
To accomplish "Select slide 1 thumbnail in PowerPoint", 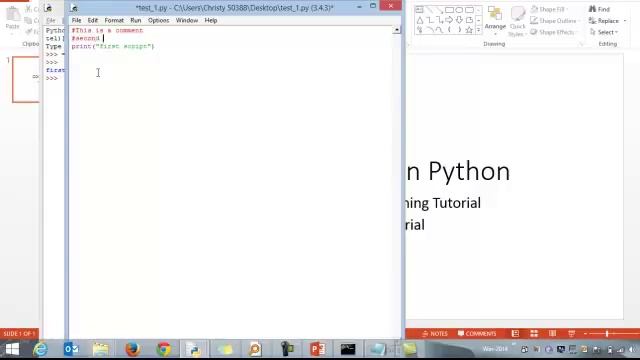I will (x=26, y=79).
